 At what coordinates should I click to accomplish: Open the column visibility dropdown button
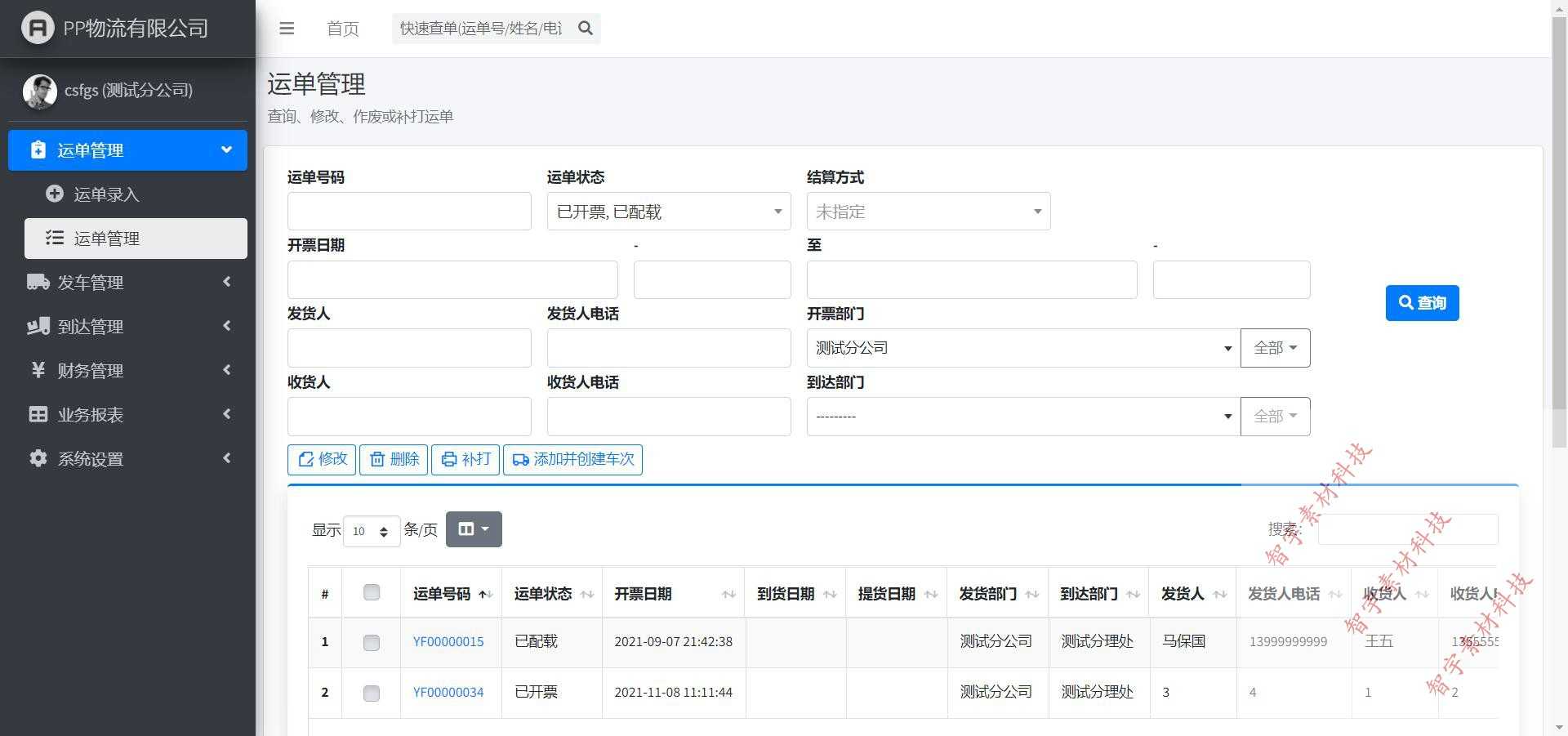(x=474, y=529)
